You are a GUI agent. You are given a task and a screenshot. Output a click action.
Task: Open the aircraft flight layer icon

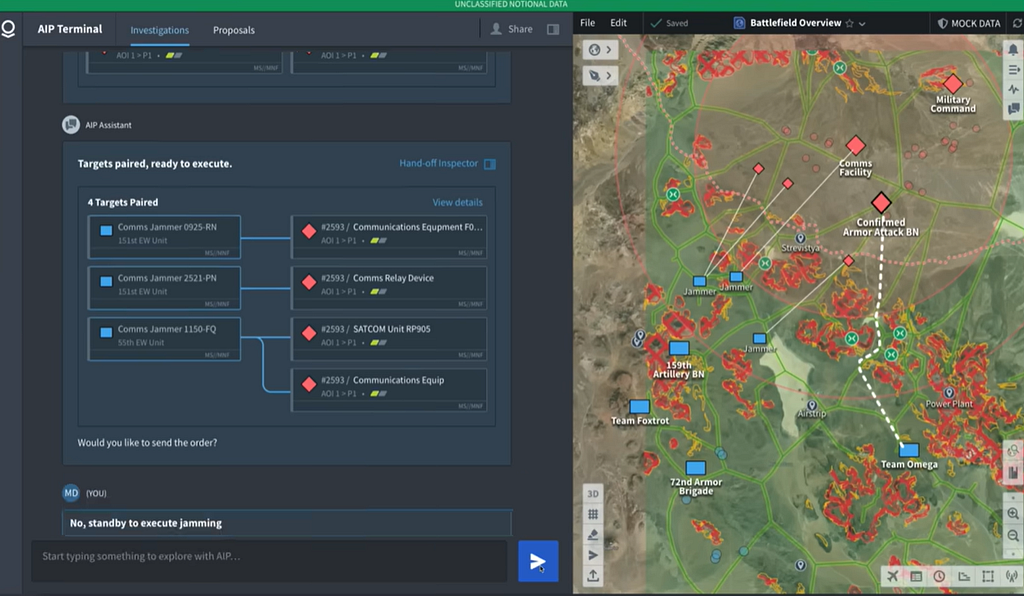pyautogui.click(x=892, y=576)
